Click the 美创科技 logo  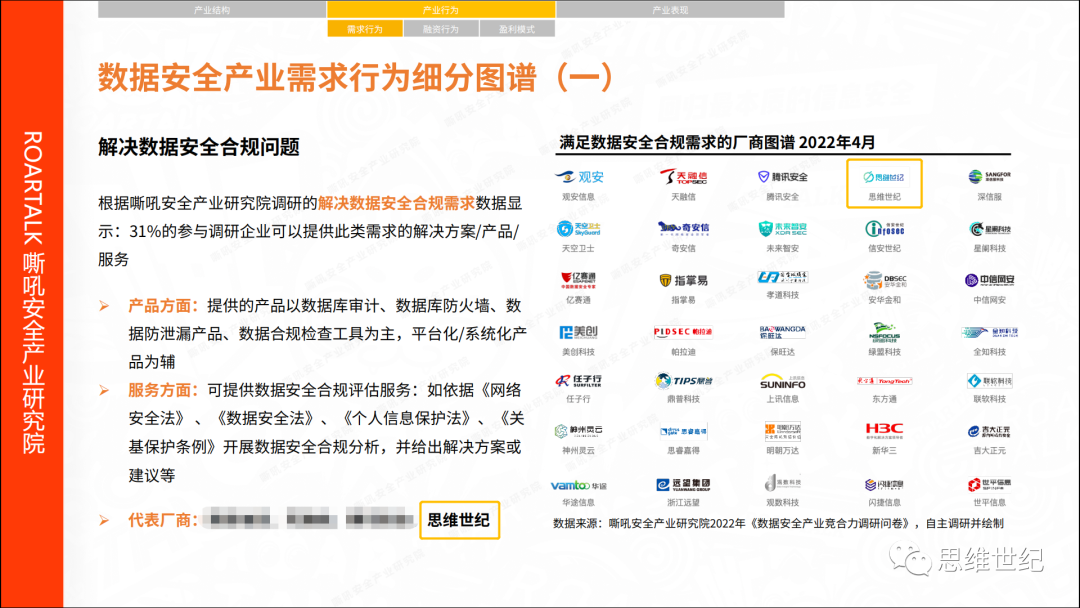coord(579,333)
